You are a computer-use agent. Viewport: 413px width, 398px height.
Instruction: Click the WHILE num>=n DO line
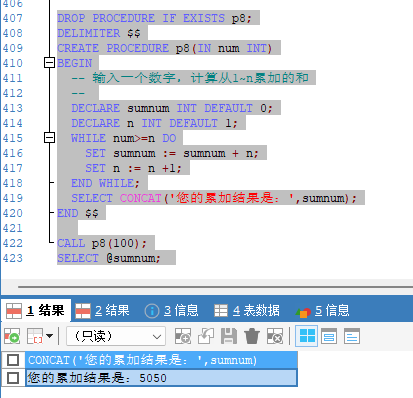123,138
